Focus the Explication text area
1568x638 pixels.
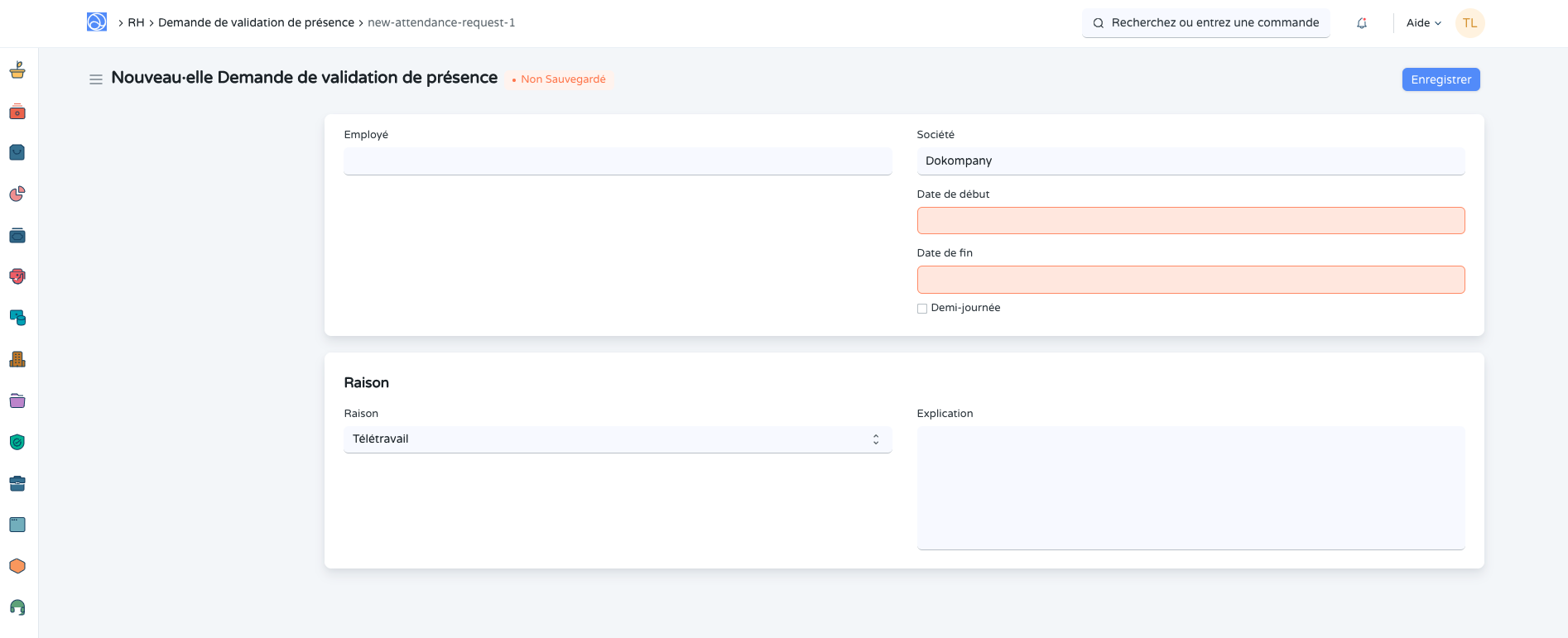click(1190, 487)
